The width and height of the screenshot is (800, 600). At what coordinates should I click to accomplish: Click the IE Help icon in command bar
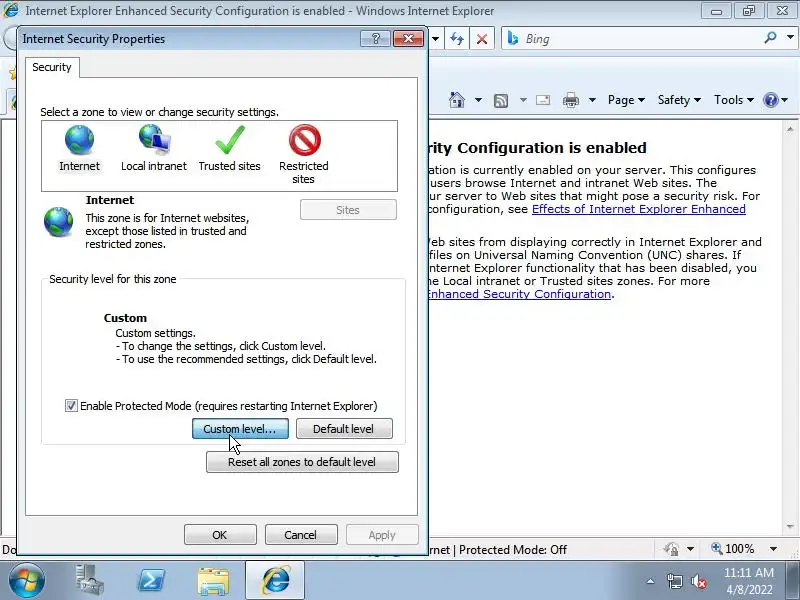770,100
